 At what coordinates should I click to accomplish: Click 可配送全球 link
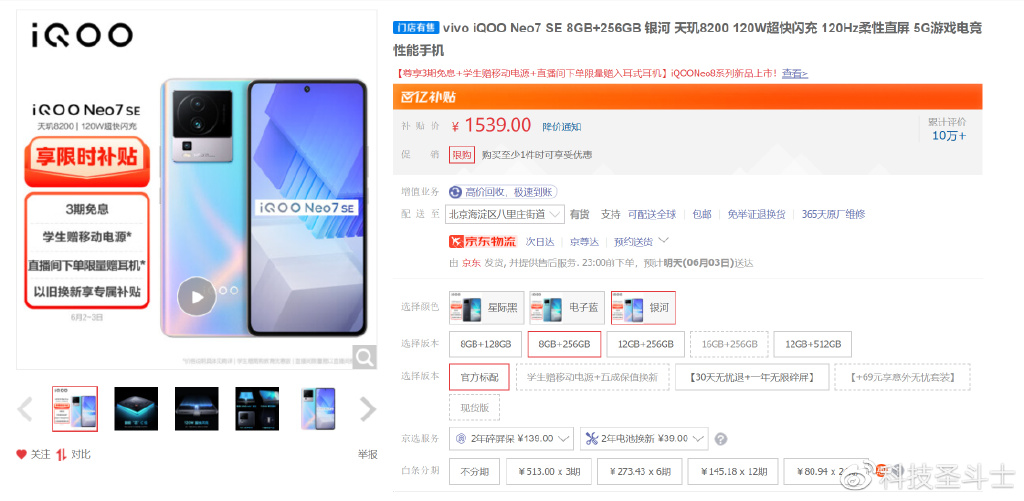[652, 214]
